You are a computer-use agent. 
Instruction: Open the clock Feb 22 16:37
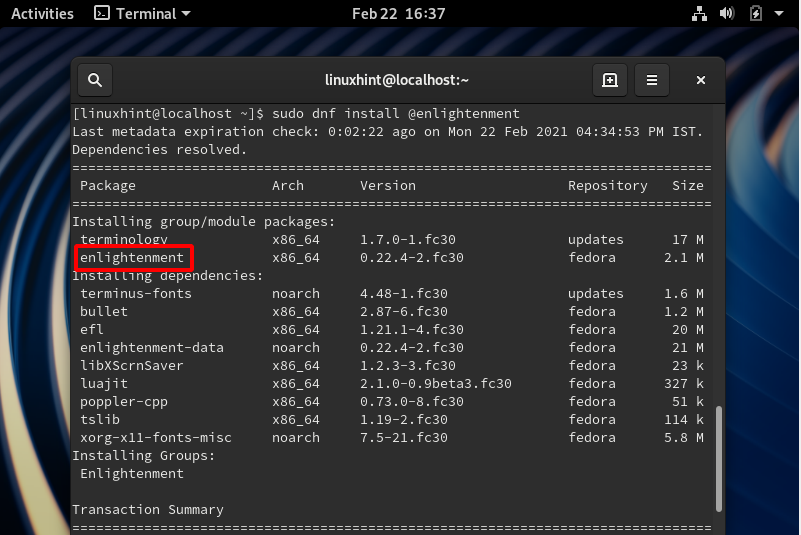click(398, 13)
